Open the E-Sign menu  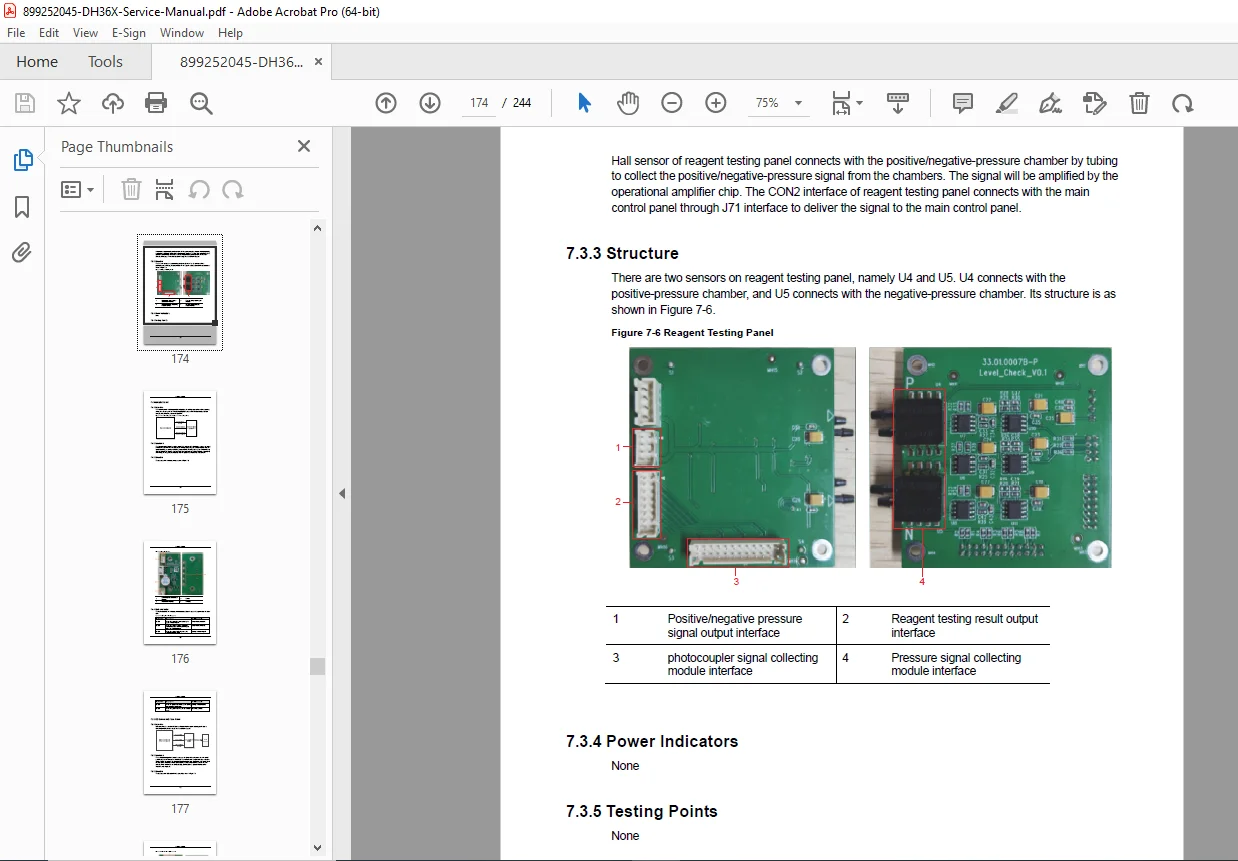pos(129,33)
